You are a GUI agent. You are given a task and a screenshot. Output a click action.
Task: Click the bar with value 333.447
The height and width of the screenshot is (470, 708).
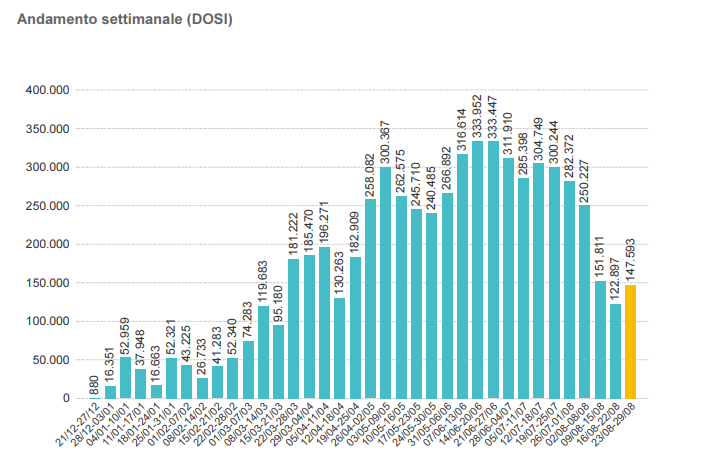[493, 270]
